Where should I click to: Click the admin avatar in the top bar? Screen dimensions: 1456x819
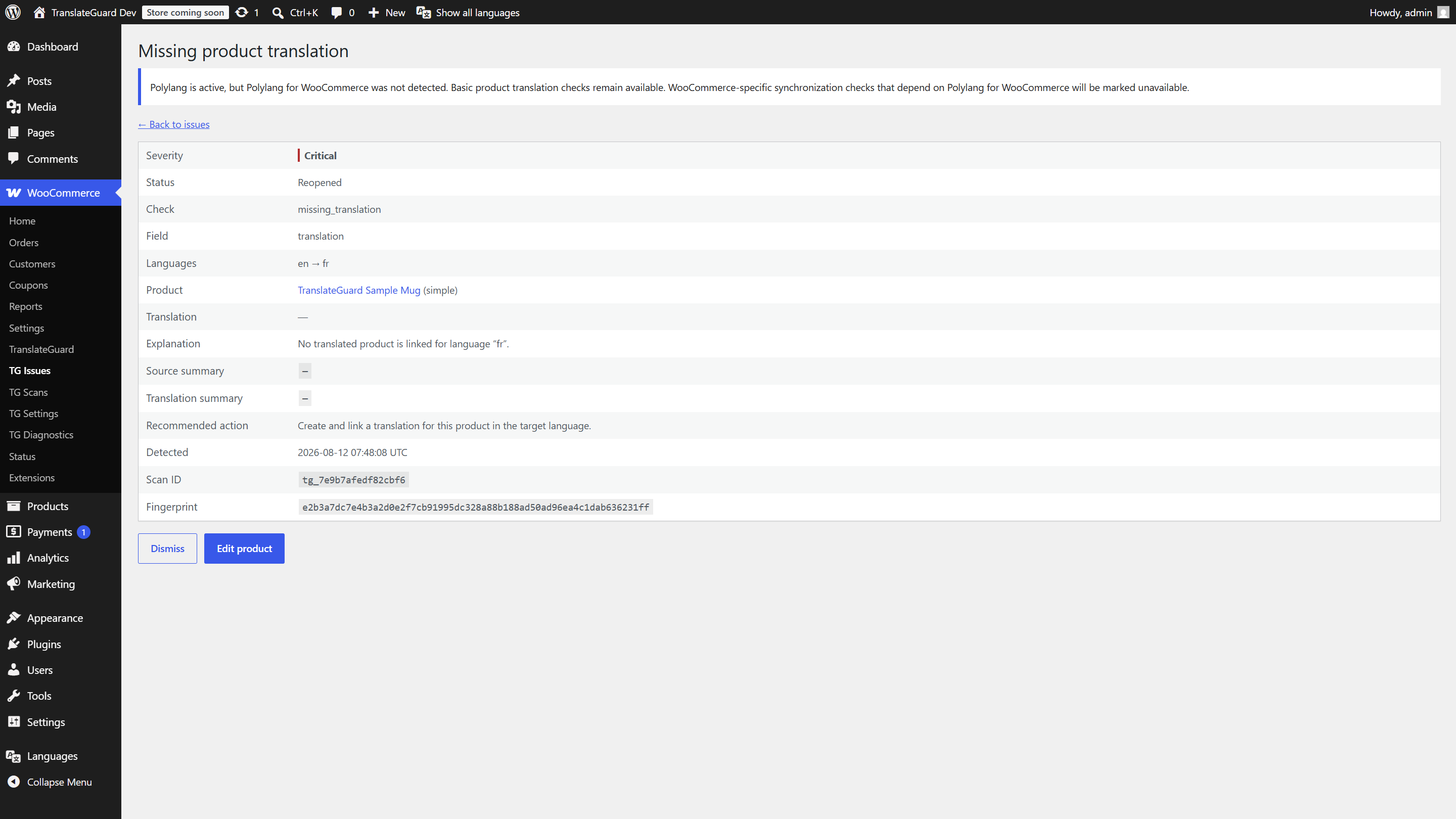1443,13
